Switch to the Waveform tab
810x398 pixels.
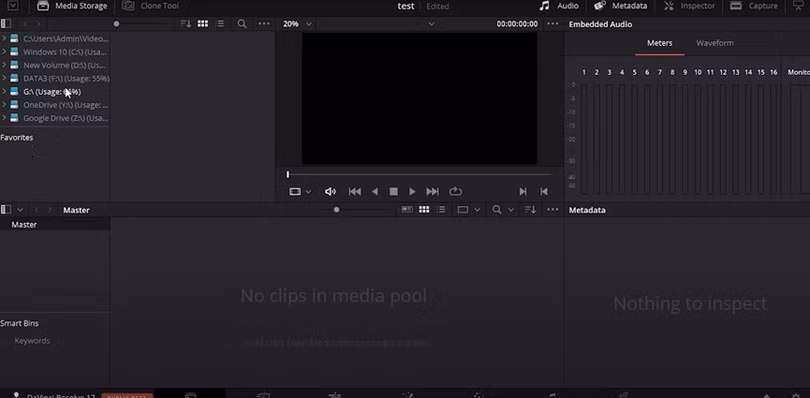[715, 43]
